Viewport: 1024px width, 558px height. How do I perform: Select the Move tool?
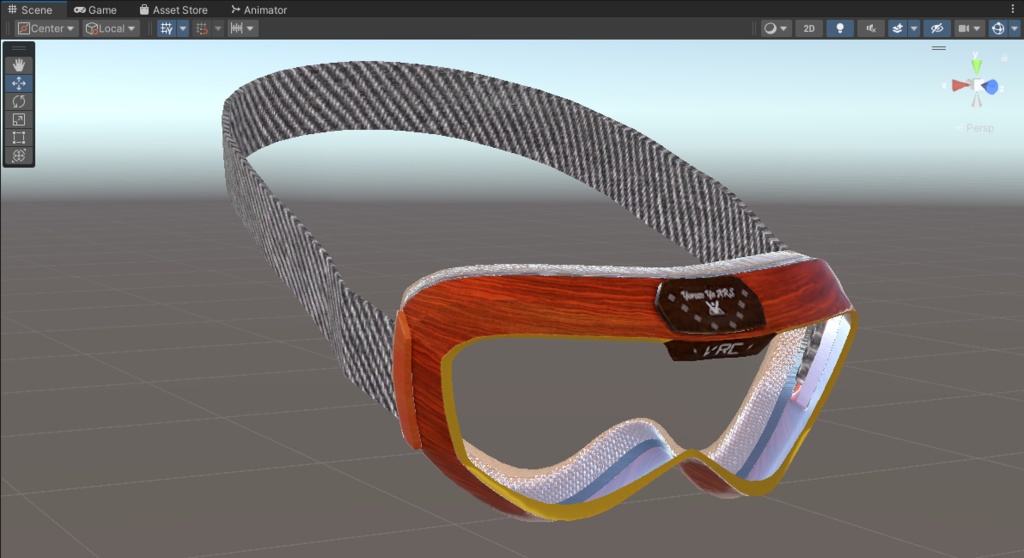18,83
